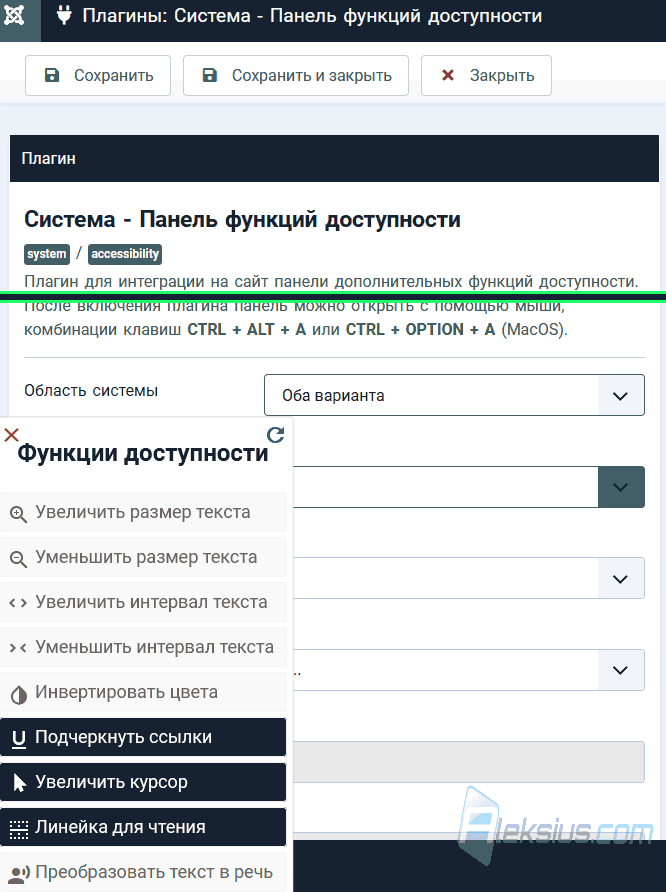Select Увеличить размер текста option
This screenshot has width=666, height=892.
143,512
